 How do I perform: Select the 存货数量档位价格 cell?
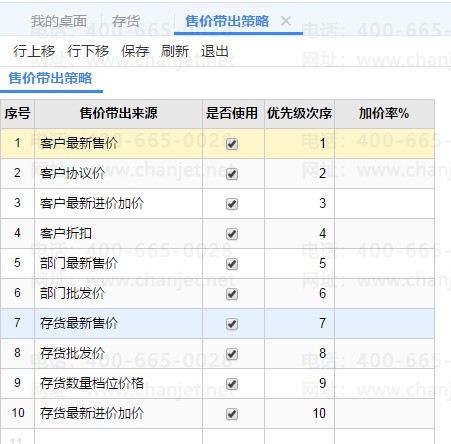point(118,383)
